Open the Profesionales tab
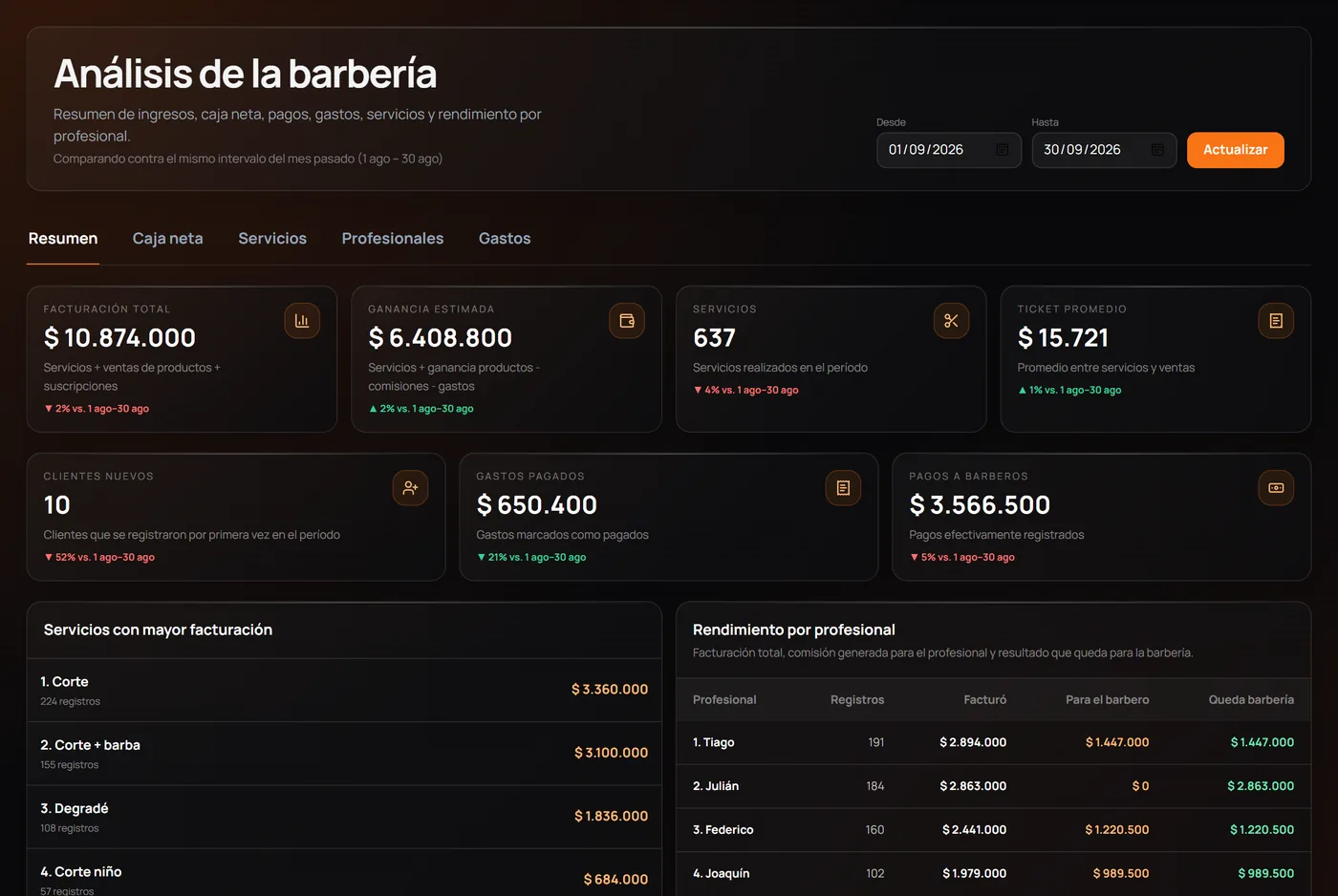This screenshot has width=1338, height=896. (393, 239)
